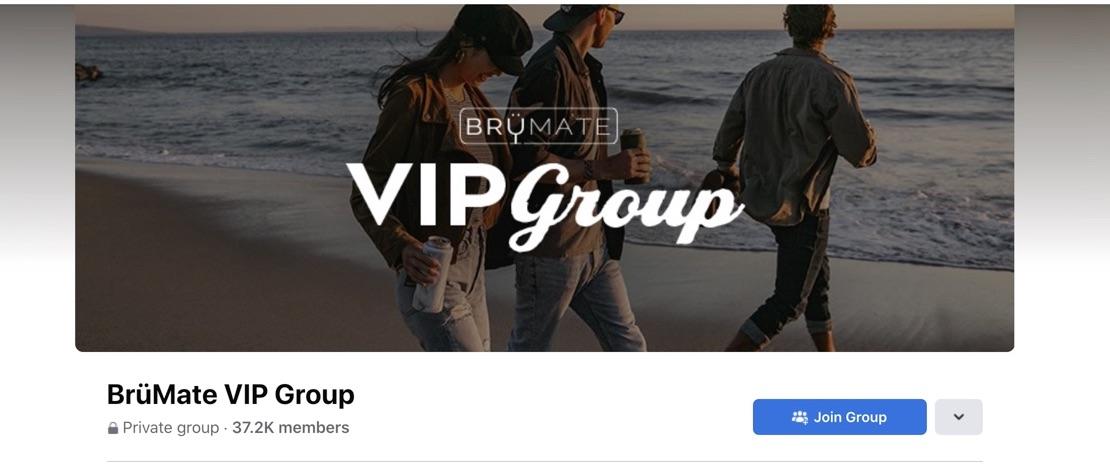
Task: Click the BrüMate VIP Group title heading
Action: [x=230, y=394]
